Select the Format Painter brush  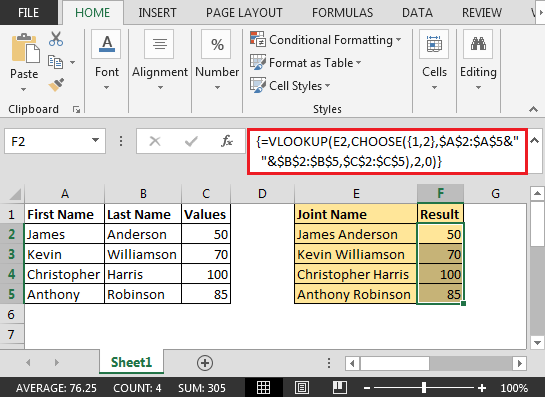click(56, 84)
